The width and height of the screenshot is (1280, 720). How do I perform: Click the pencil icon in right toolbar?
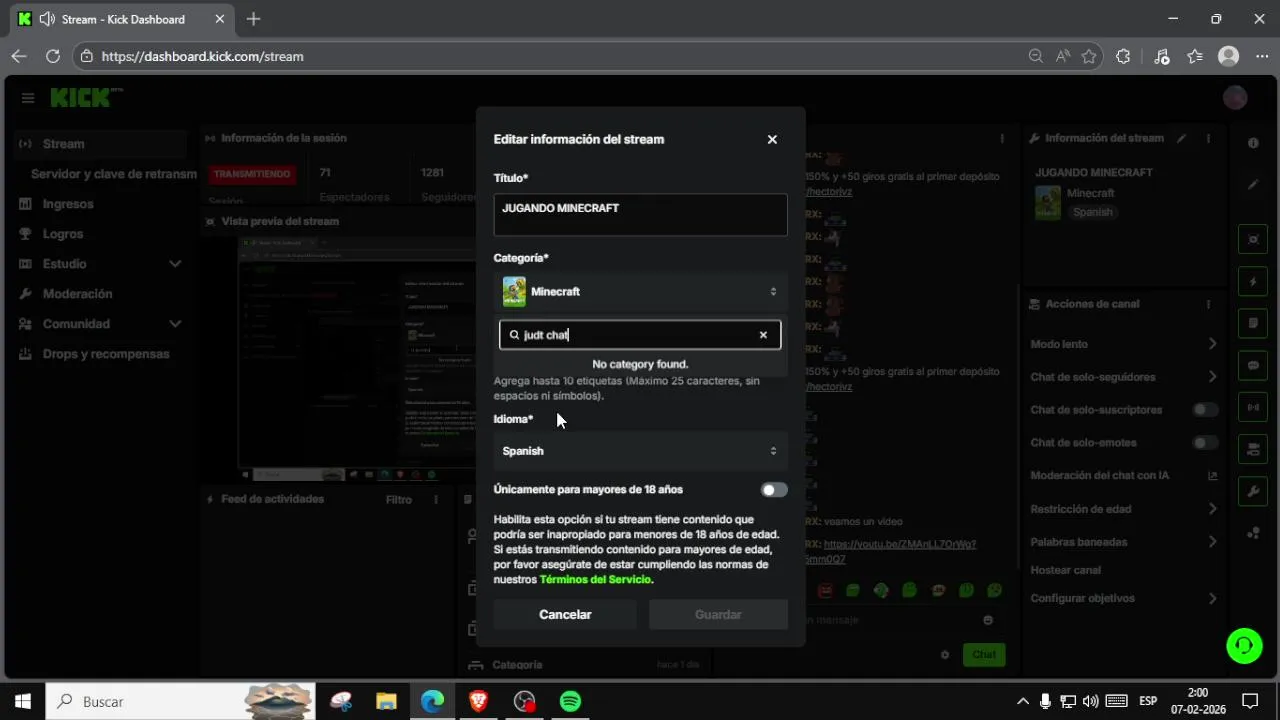[x=1253, y=185]
